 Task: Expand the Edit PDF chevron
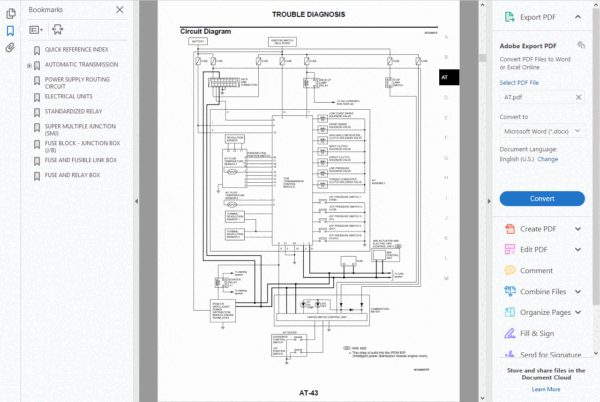coord(578,250)
